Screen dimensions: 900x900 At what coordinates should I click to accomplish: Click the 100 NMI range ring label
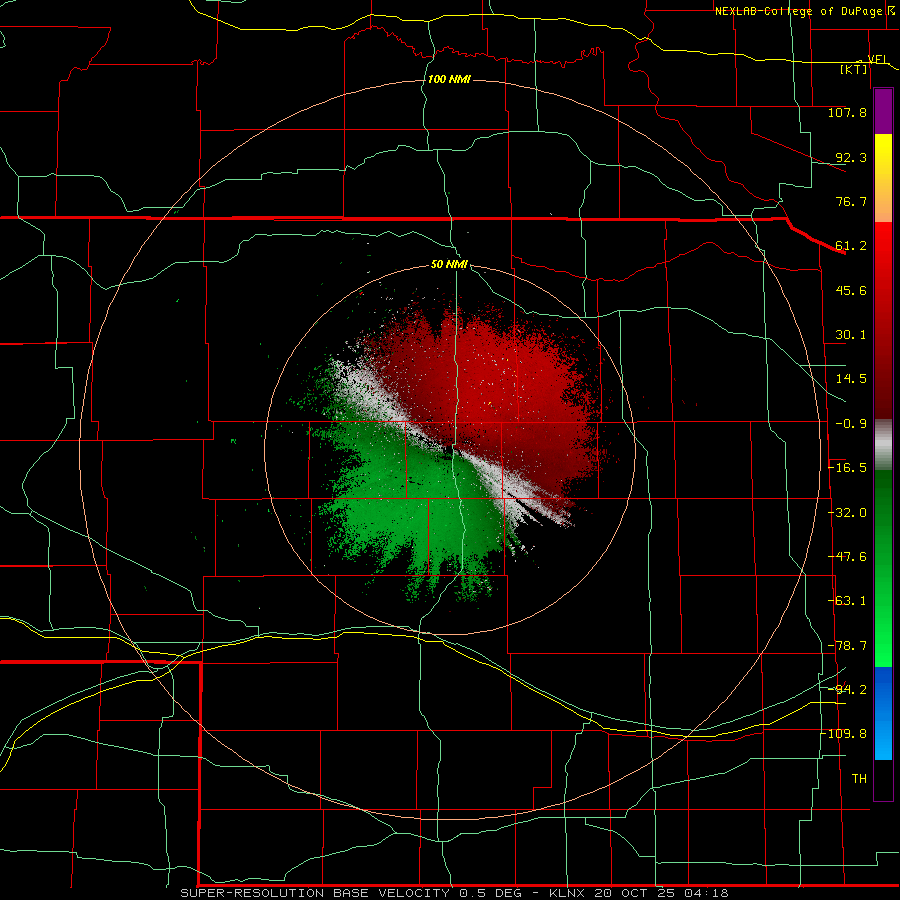(x=449, y=79)
